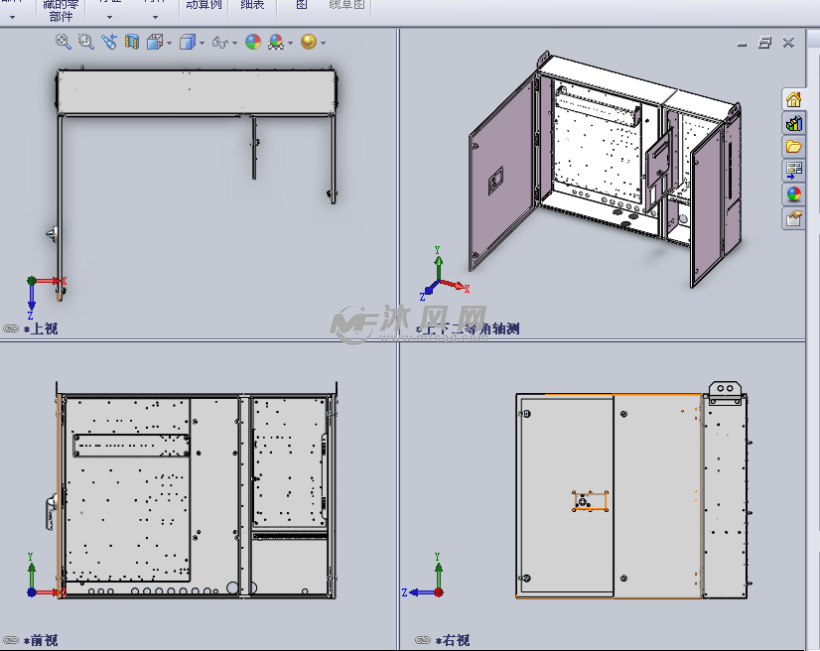Toggle view link icon beside 前视 label
This screenshot has height=651, width=820.
pos(11,640)
